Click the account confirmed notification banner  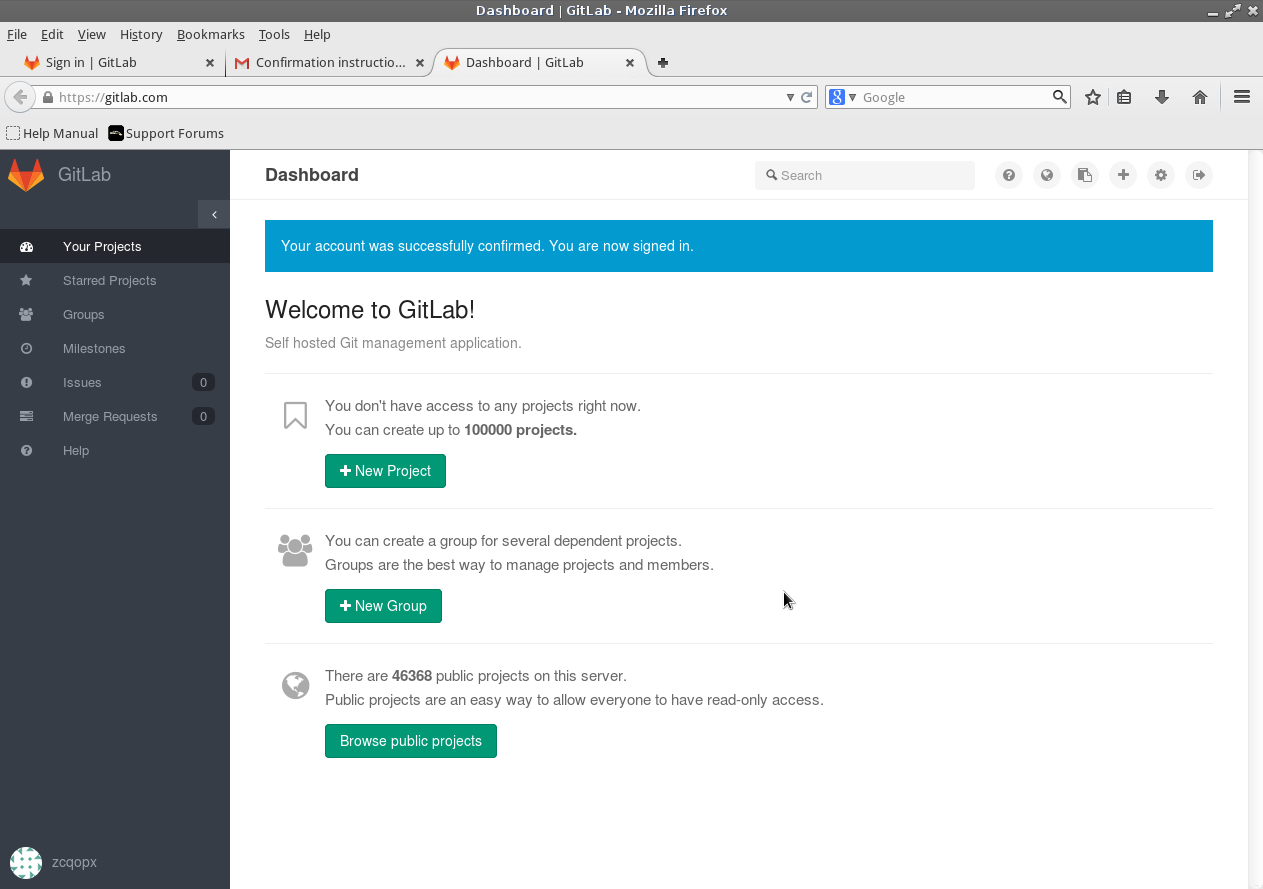click(739, 246)
